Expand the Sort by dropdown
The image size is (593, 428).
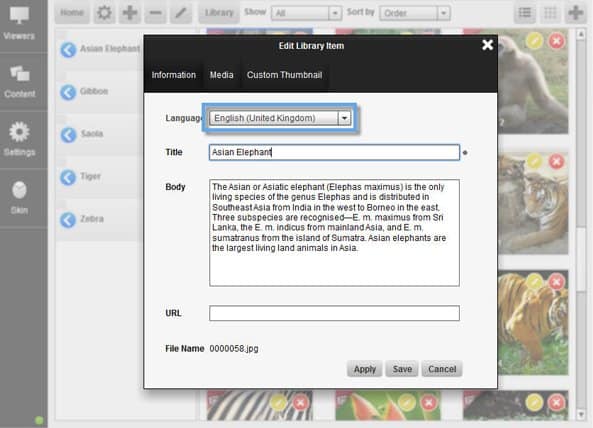(x=443, y=13)
